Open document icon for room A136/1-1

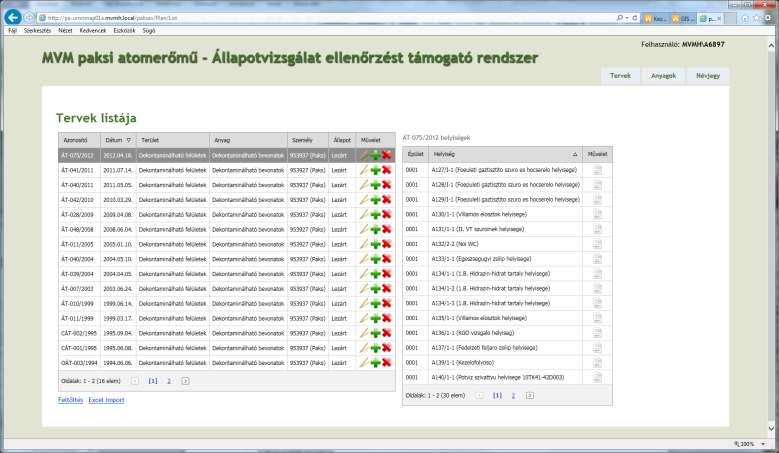(x=597, y=333)
